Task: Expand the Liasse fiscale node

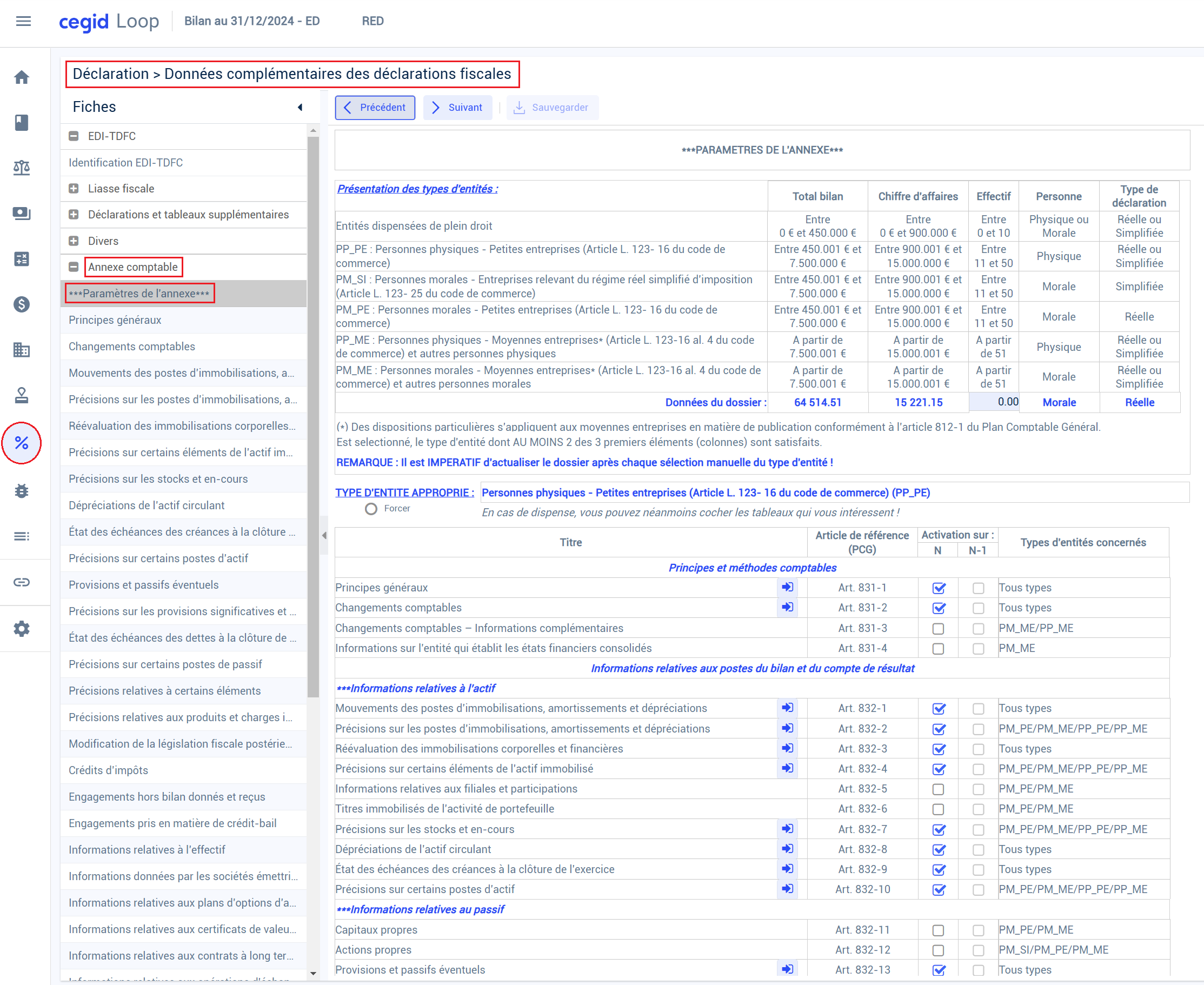Action: (x=74, y=188)
